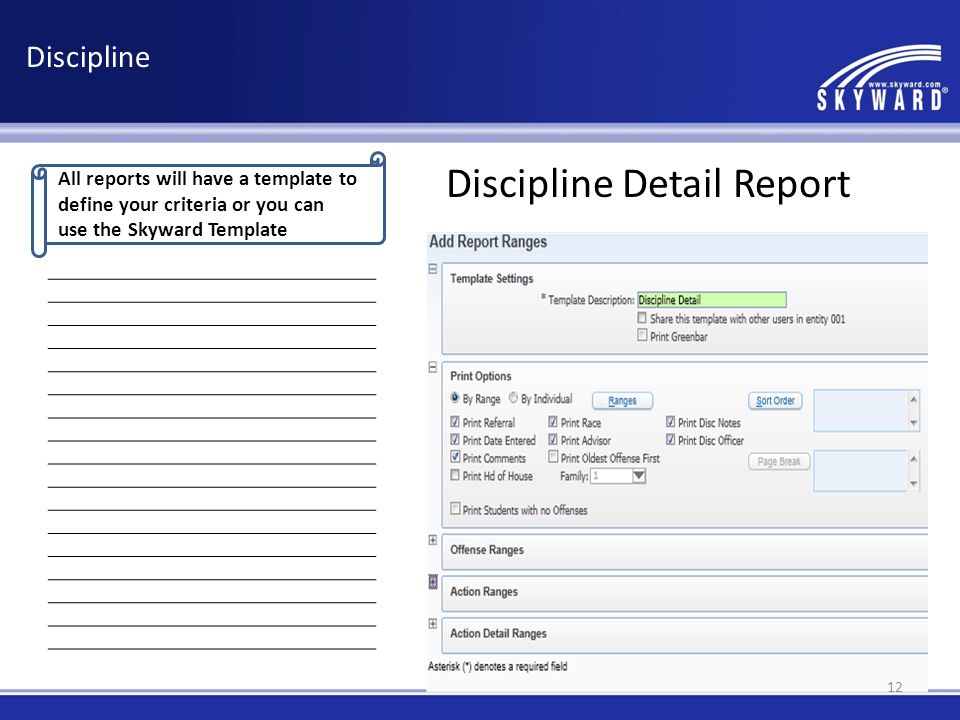The width and height of the screenshot is (960, 720).
Task: Click down arrow of Page Break list
Action: point(913,484)
